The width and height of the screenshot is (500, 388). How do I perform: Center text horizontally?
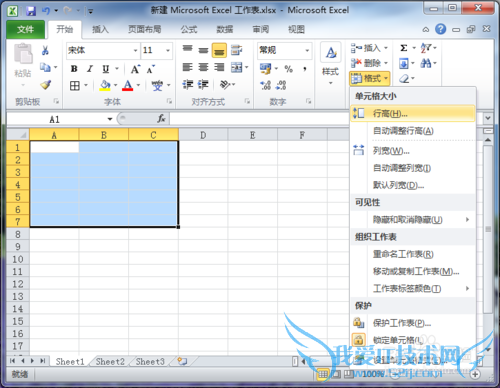(203, 68)
